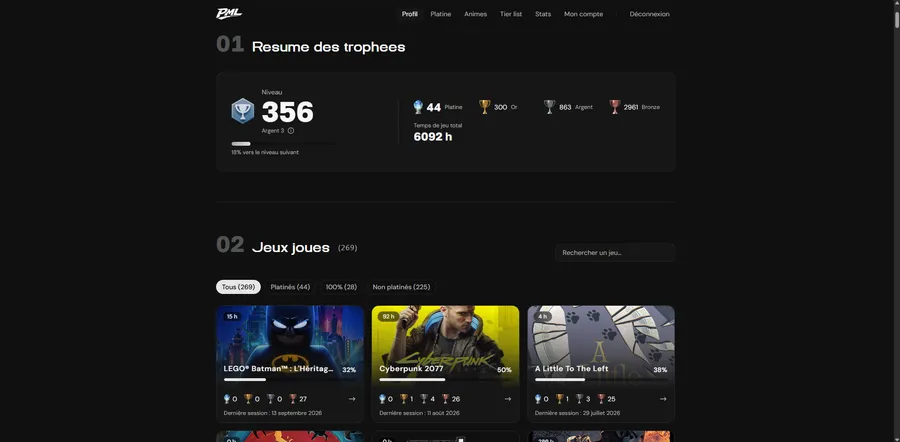This screenshot has height=442, width=900.
Task: Click the Déconnexion link
Action: pyautogui.click(x=649, y=14)
